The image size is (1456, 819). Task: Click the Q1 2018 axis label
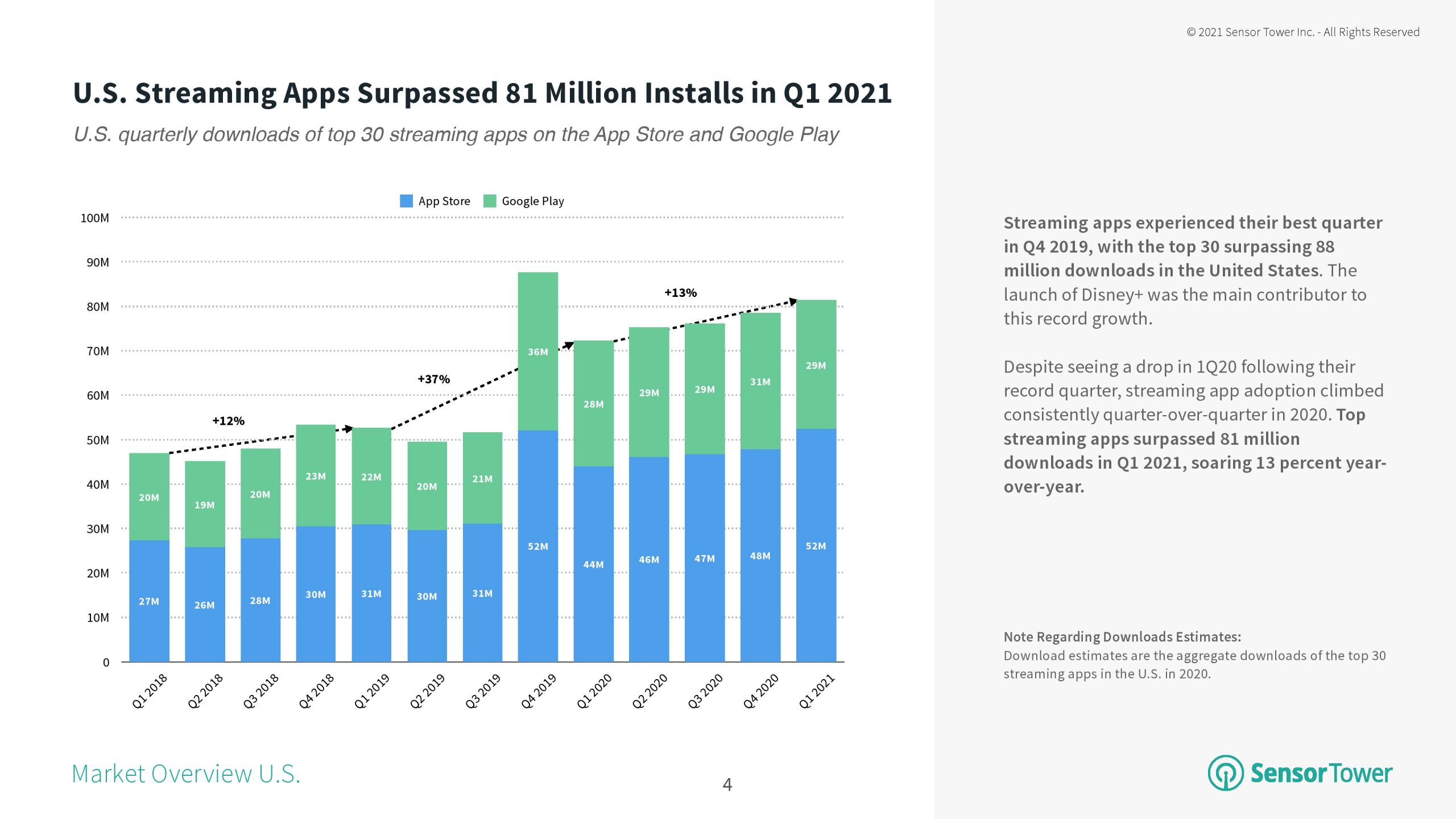pos(150,690)
